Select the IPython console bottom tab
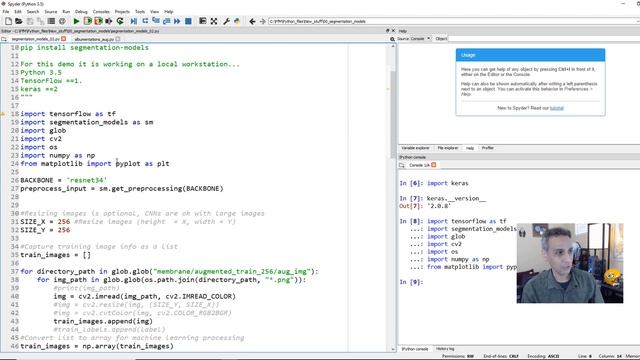This screenshot has width=640, height=360. coord(415,349)
